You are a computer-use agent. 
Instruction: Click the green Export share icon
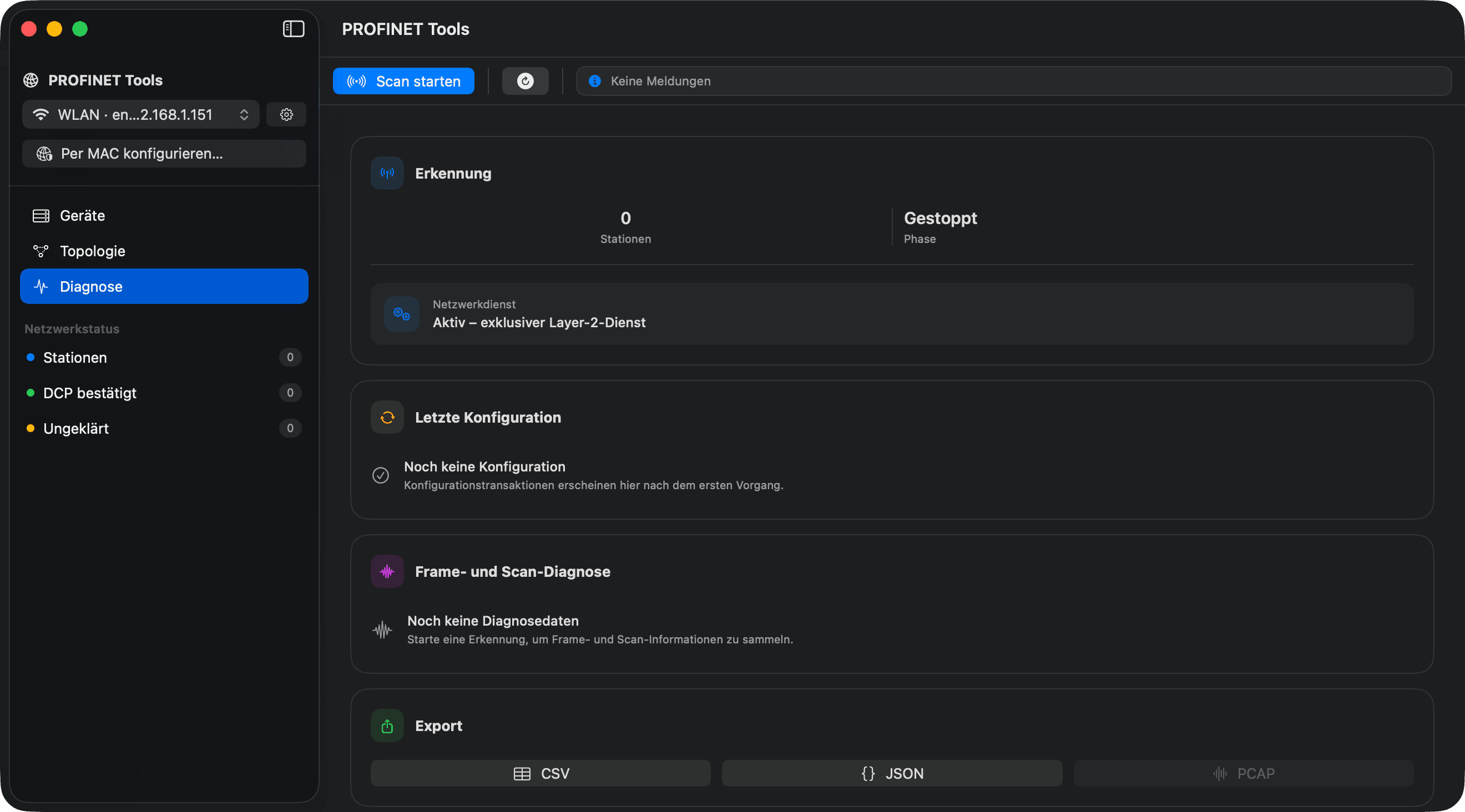(387, 726)
